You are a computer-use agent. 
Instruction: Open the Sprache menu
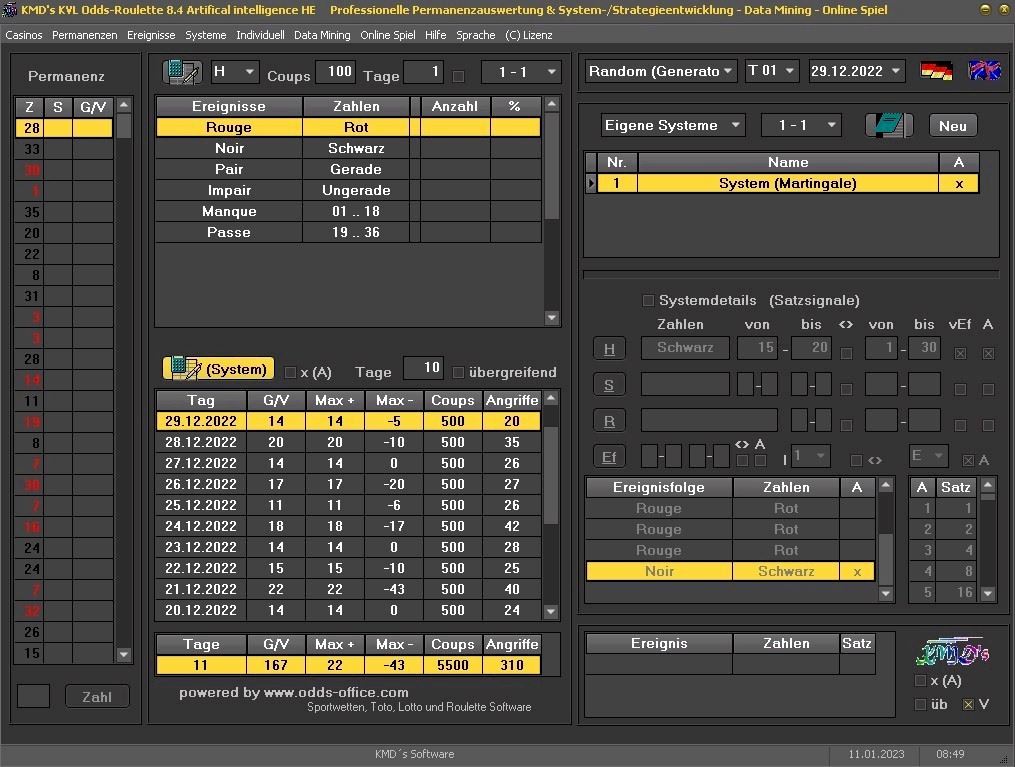(475, 35)
